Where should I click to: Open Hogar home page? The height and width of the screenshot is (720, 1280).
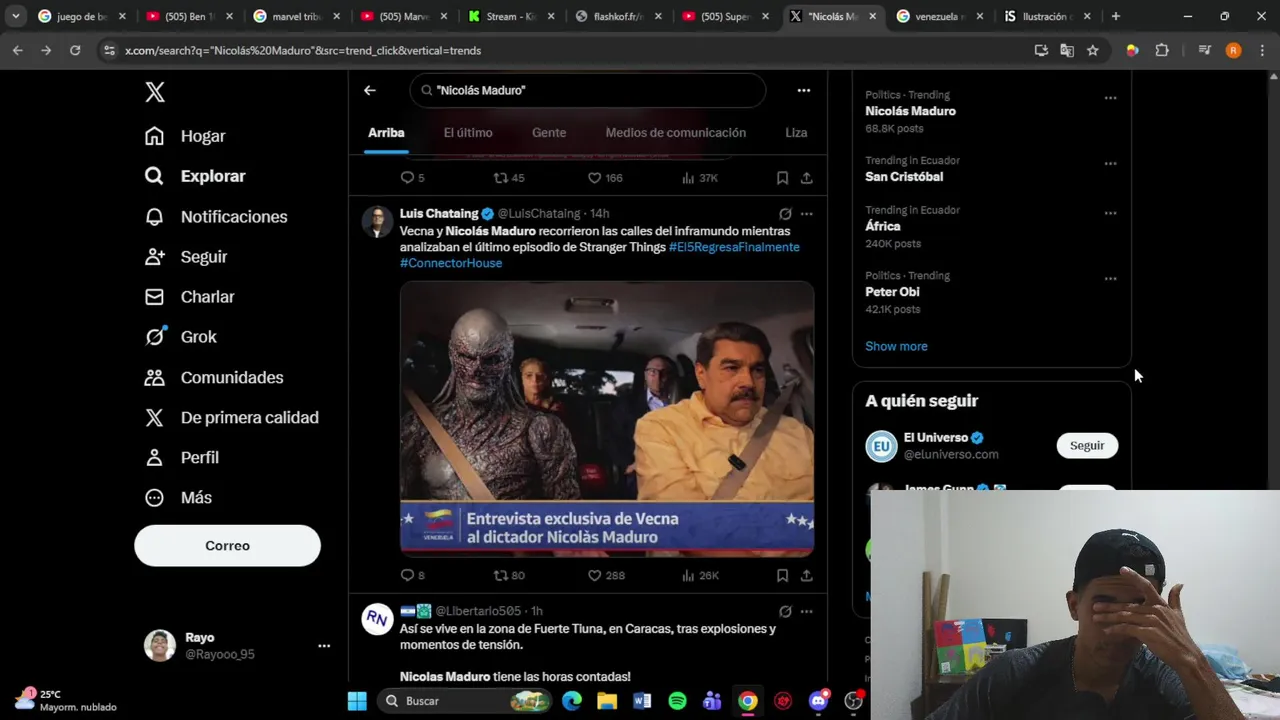pyautogui.click(x=185, y=136)
